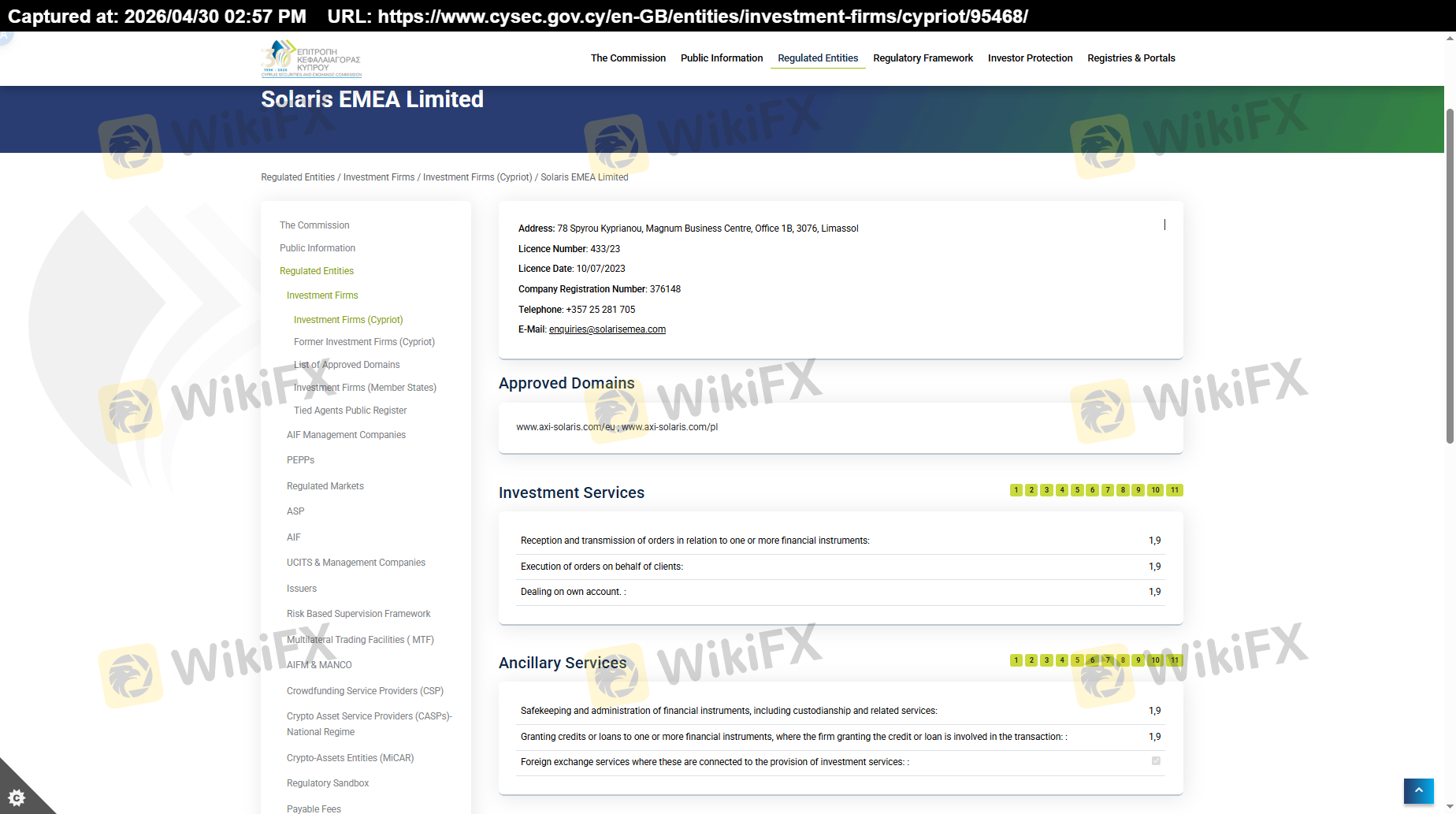This screenshot has width=1456, height=814.
Task: Open Multilateral Trading Facilities (MTF) in sidebar
Action: (x=360, y=640)
